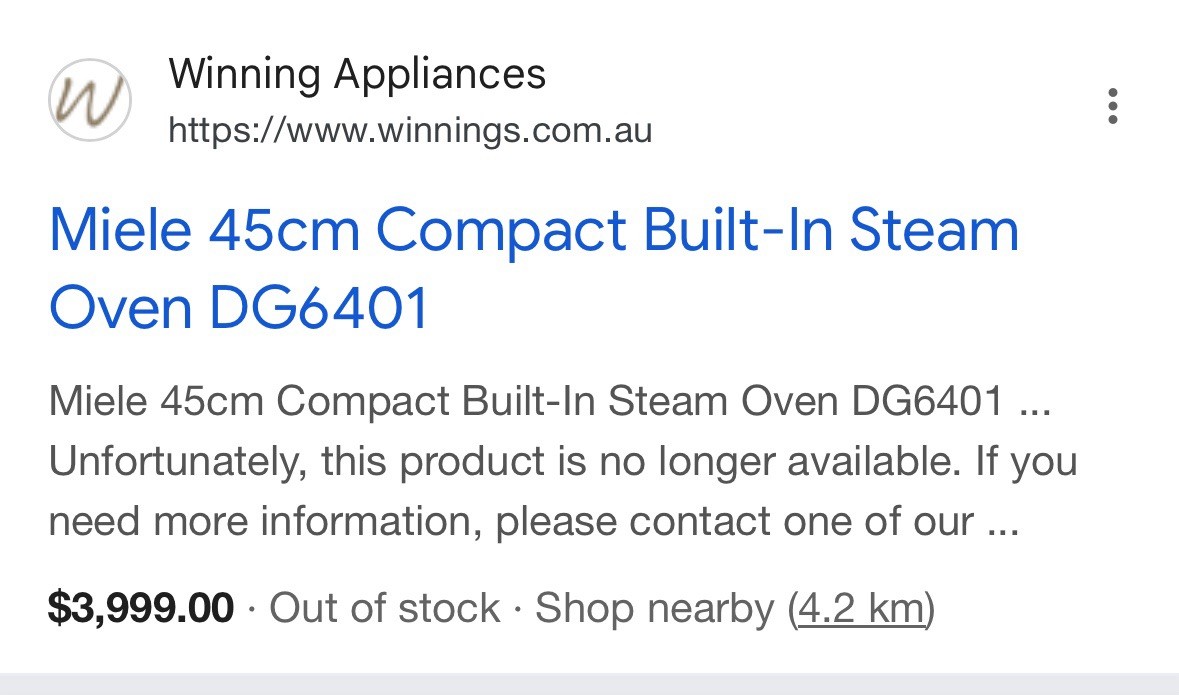Open the three-dot more options menu
This screenshot has width=1179, height=695.
[x=1113, y=106]
